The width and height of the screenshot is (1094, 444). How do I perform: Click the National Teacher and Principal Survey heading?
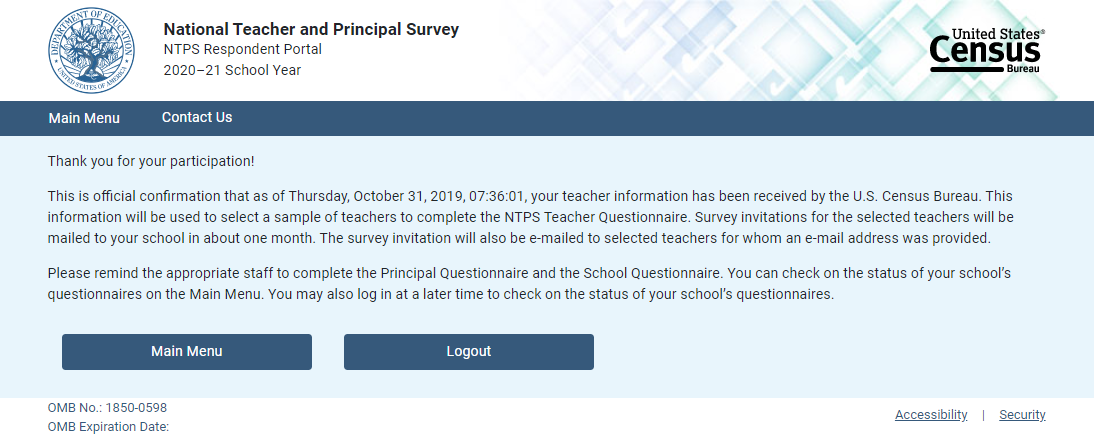coord(311,29)
